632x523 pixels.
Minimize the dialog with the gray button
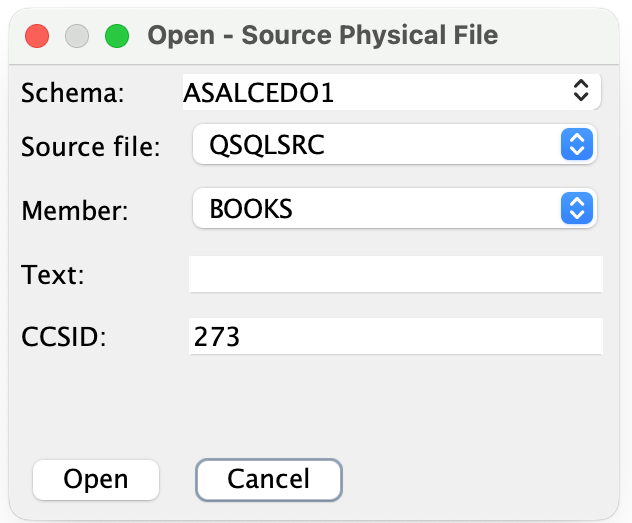coord(77,37)
